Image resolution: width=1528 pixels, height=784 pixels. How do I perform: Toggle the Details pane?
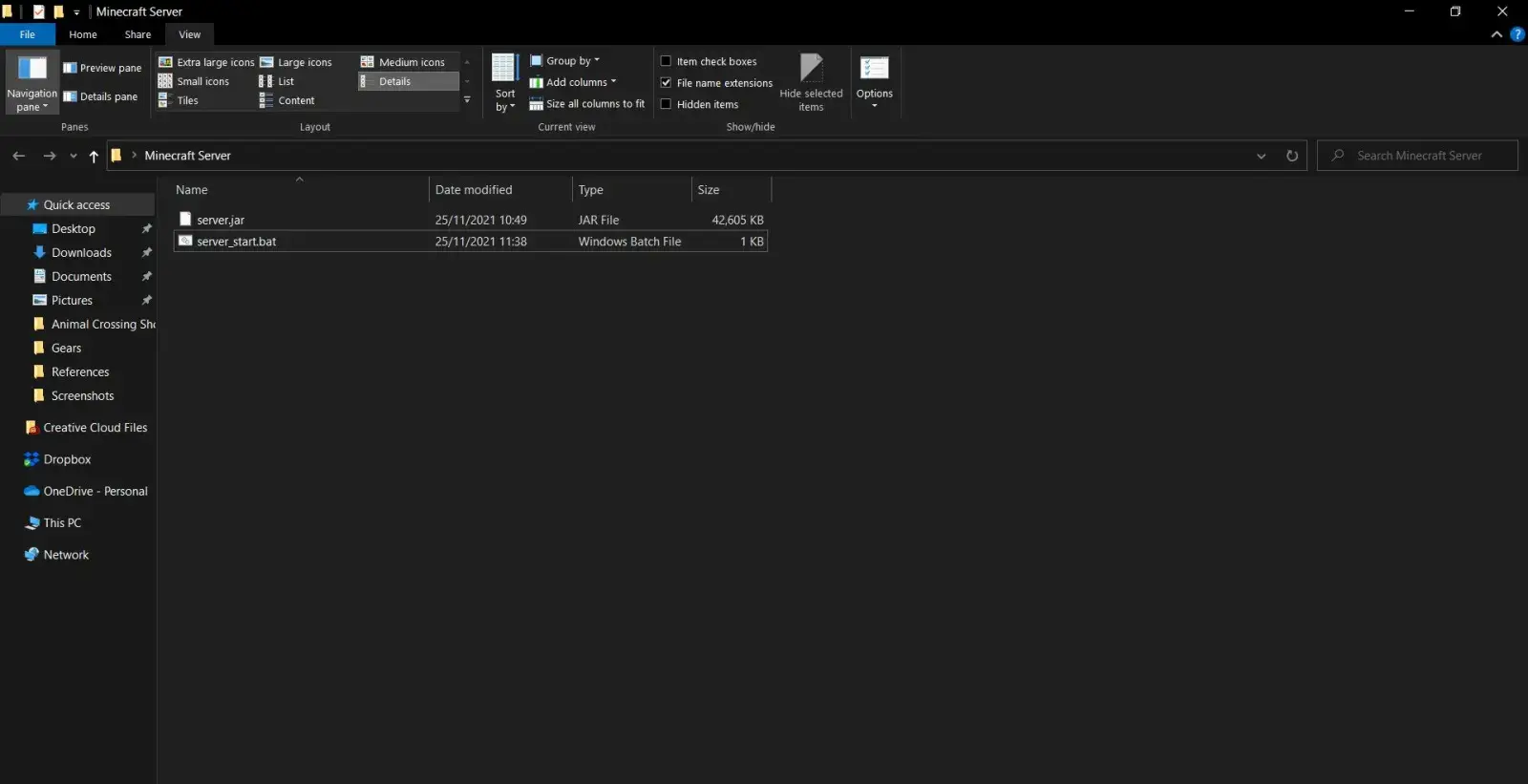click(x=100, y=96)
